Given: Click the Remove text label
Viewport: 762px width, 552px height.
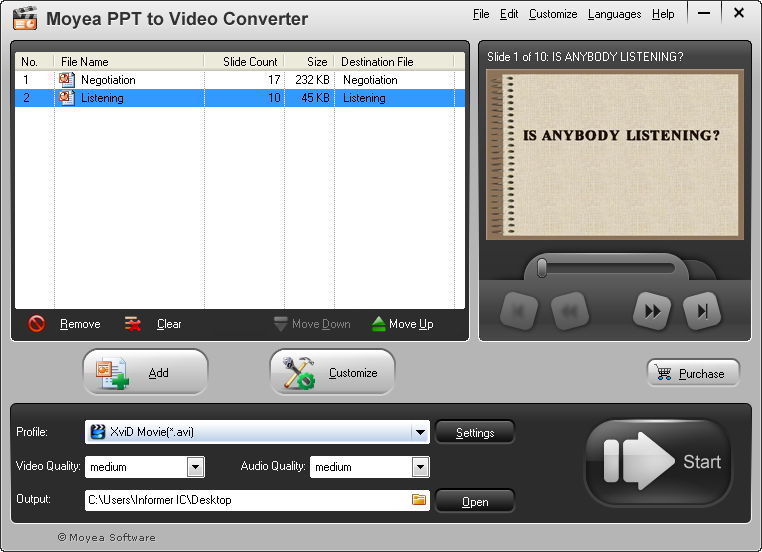Looking at the screenshot, I should (80, 324).
